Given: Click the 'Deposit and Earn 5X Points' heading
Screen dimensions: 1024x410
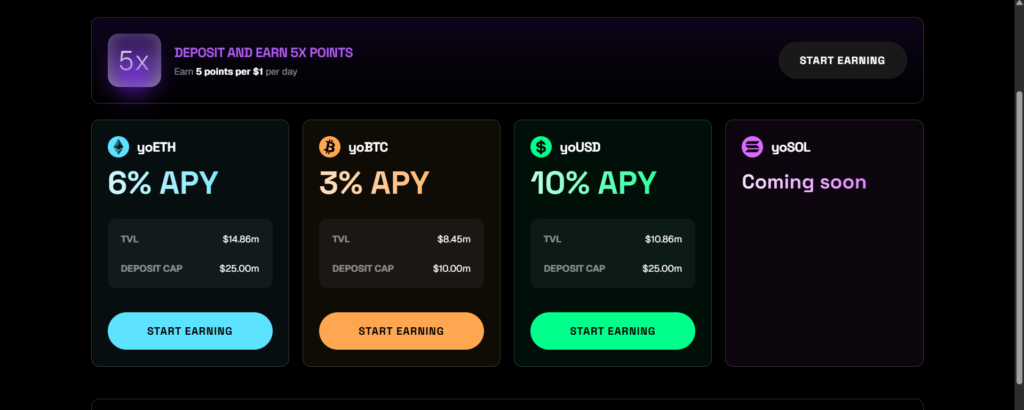Looking at the screenshot, I should (x=263, y=53).
